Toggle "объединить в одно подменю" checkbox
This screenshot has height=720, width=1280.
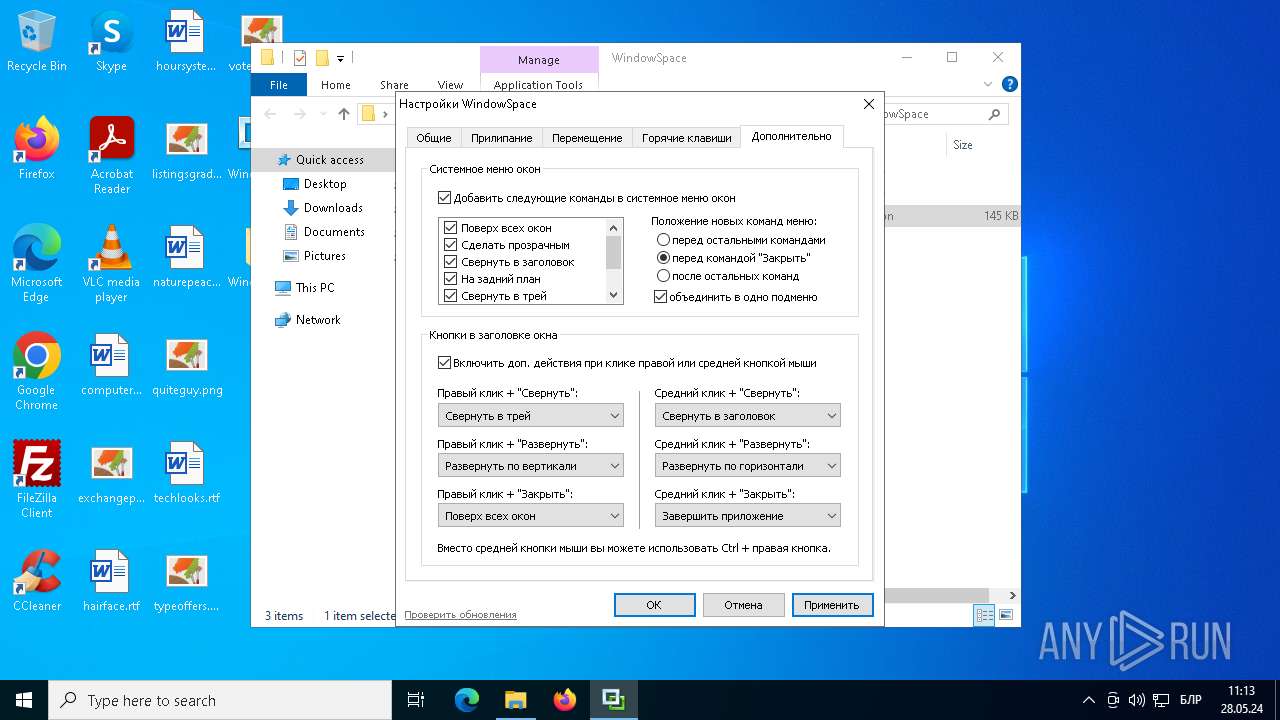point(660,297)
